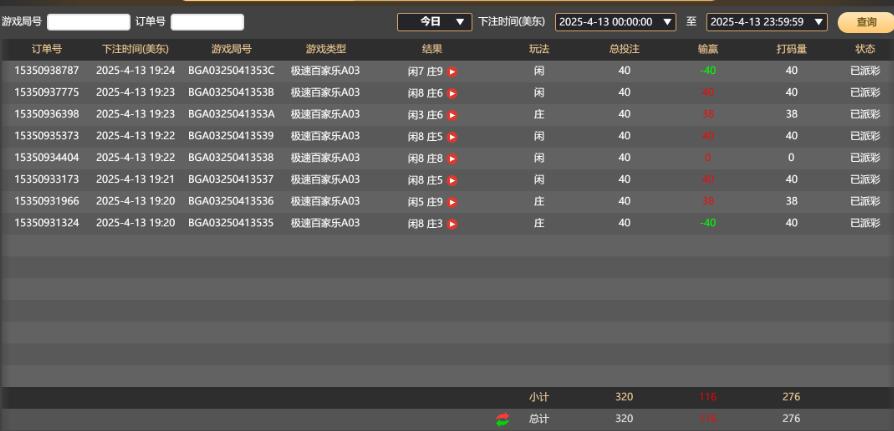Click the 查询 search button
Image resolution: width=894 pixels, height=431 pixels.
(866, 21)
